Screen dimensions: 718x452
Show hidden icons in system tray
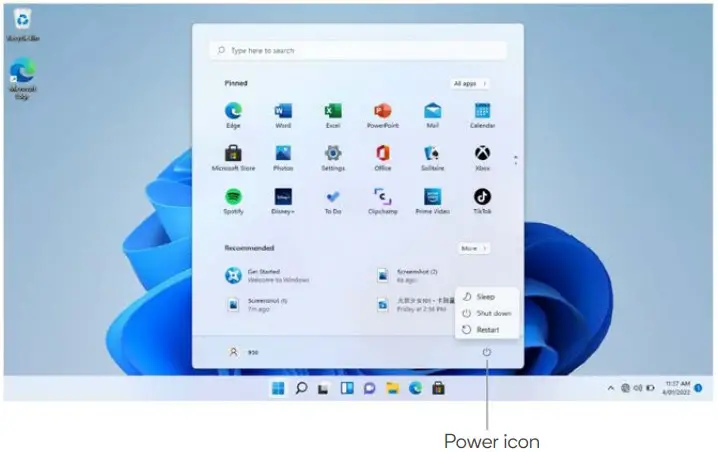610,388
